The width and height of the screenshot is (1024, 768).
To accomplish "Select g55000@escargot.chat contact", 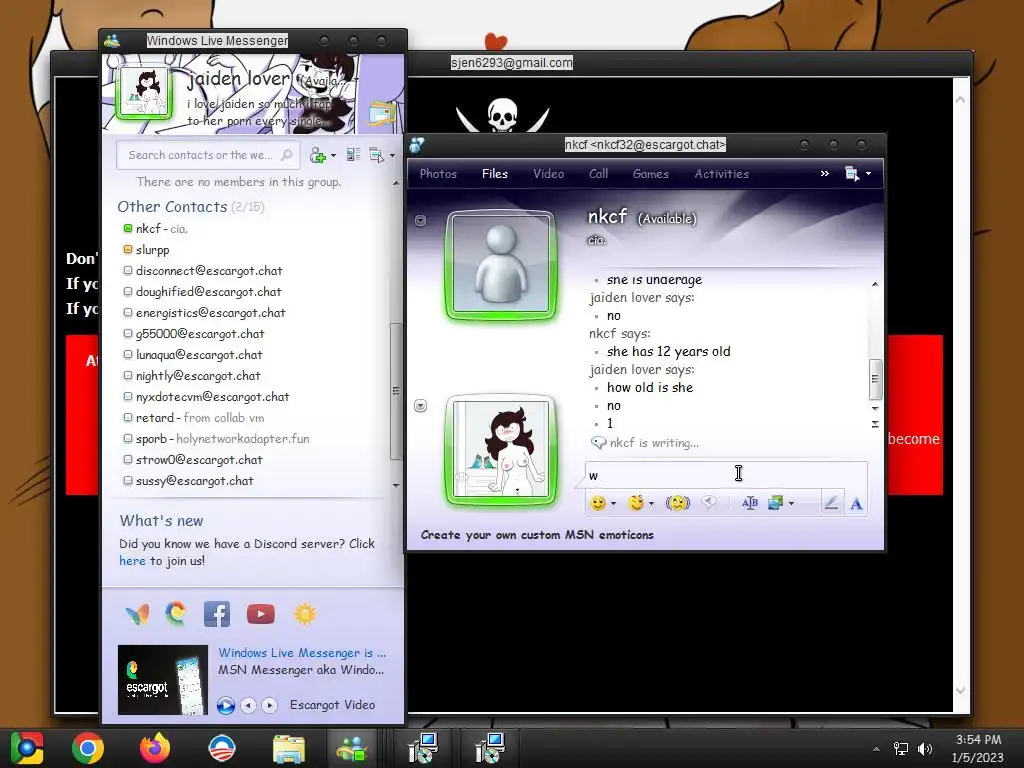I will point(194,333).
